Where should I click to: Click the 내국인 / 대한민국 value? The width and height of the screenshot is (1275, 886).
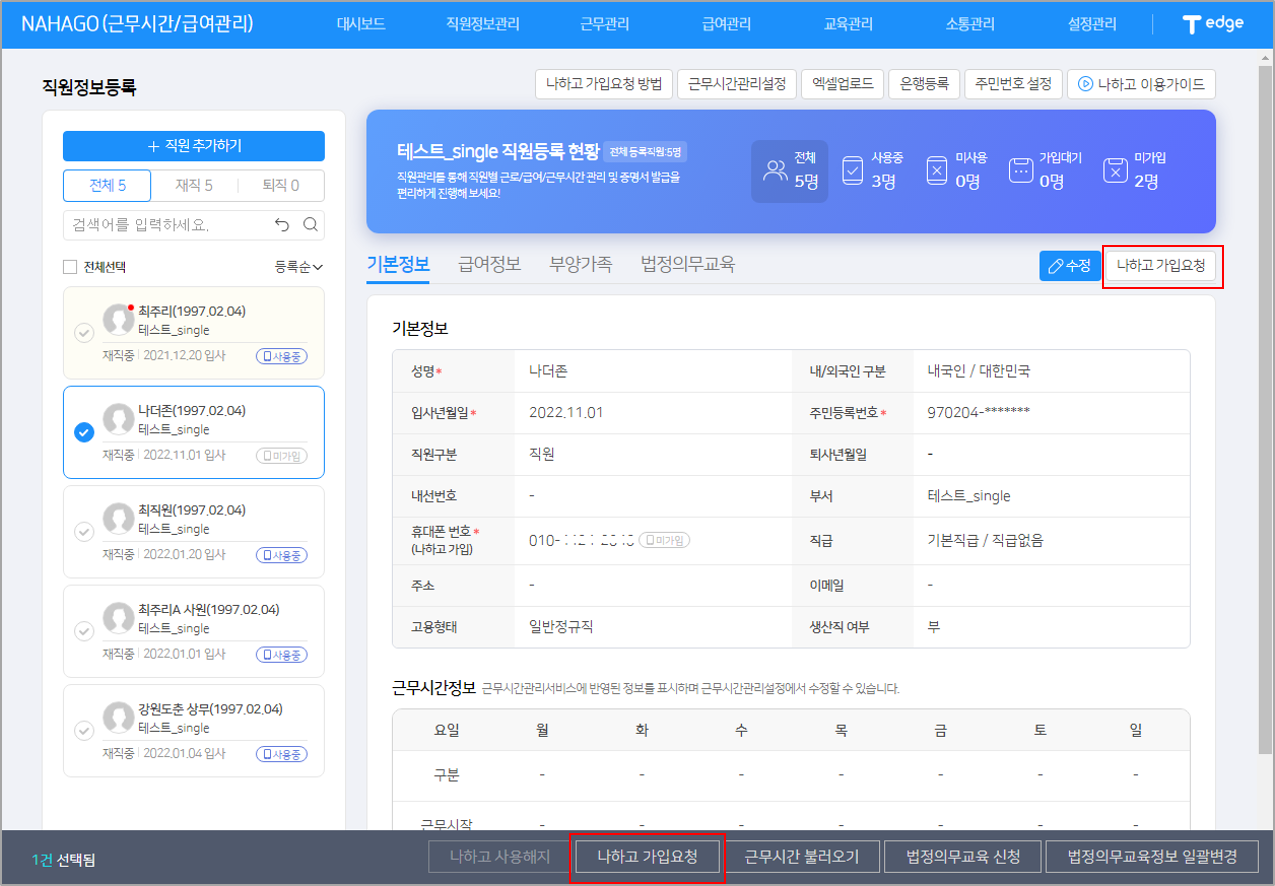(979, 370)
